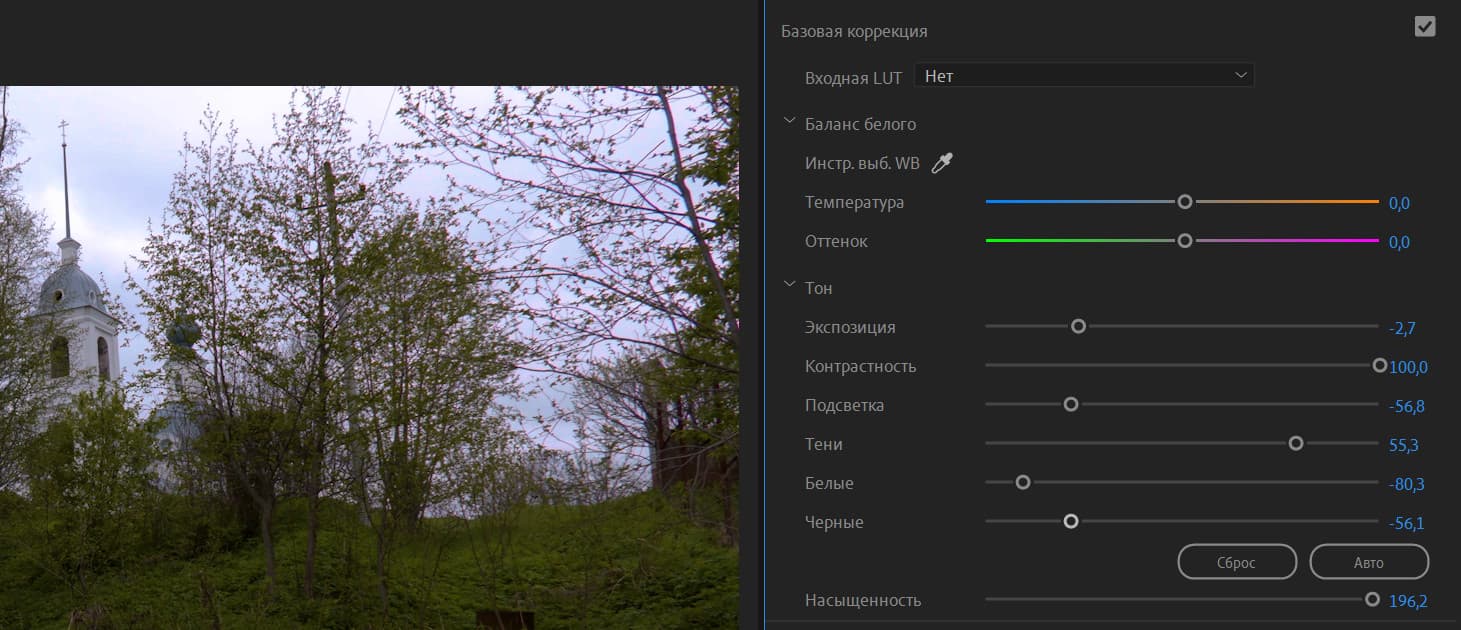1461x630 pixels.
Task: Click the Подсветка slider handle
Action: coord(1071,404)
